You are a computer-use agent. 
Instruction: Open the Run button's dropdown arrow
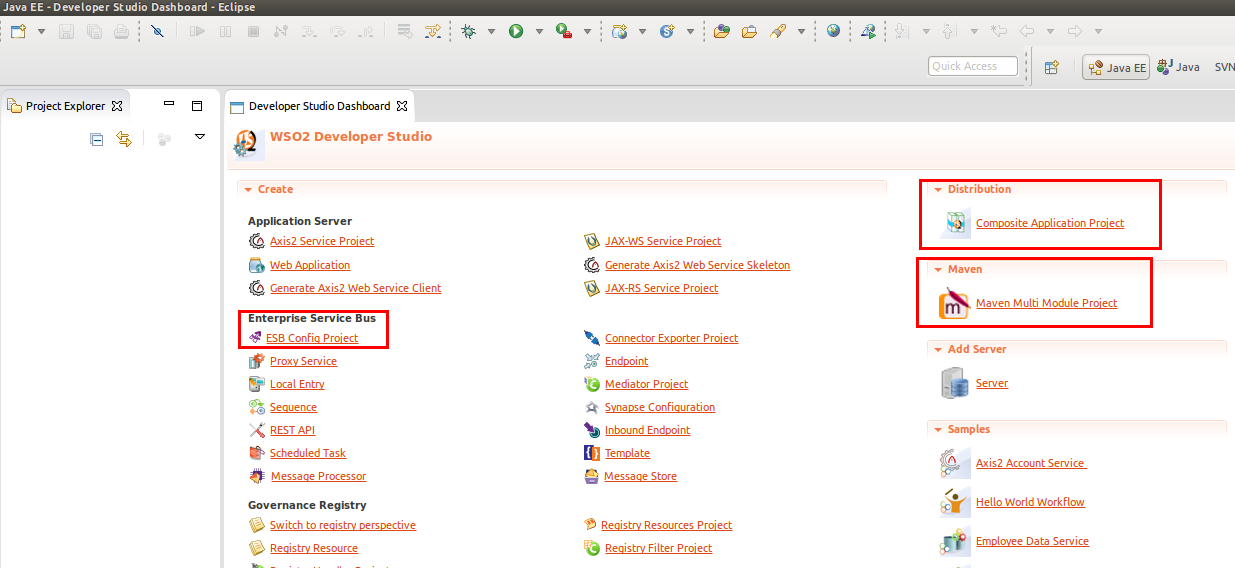tap(538, 32)
